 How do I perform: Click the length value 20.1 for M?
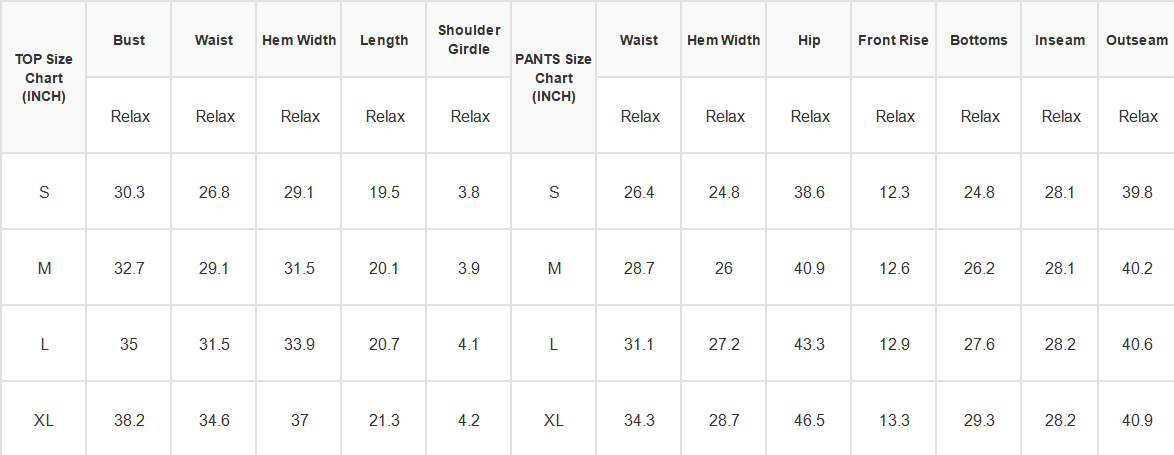pyautogui.click(x=384, y=268)
